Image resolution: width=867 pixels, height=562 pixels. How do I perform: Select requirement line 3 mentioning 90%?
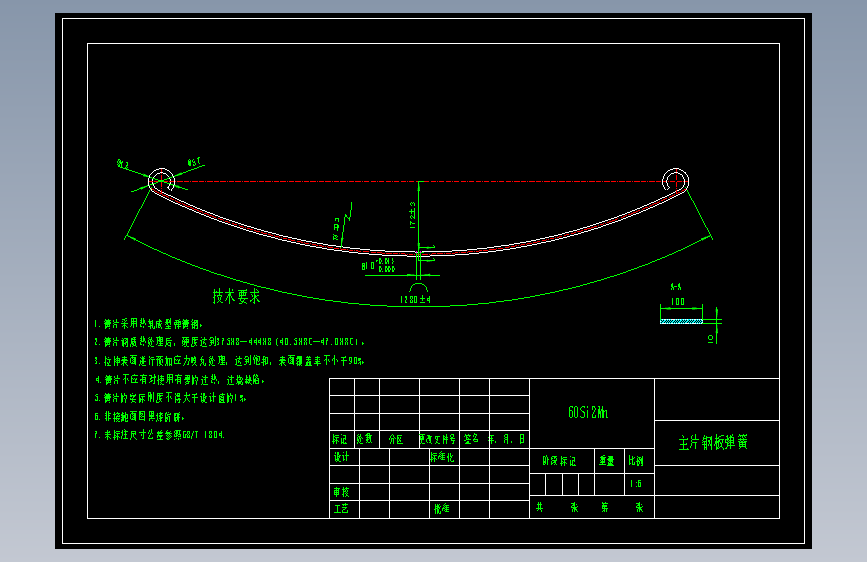(229, 361)
